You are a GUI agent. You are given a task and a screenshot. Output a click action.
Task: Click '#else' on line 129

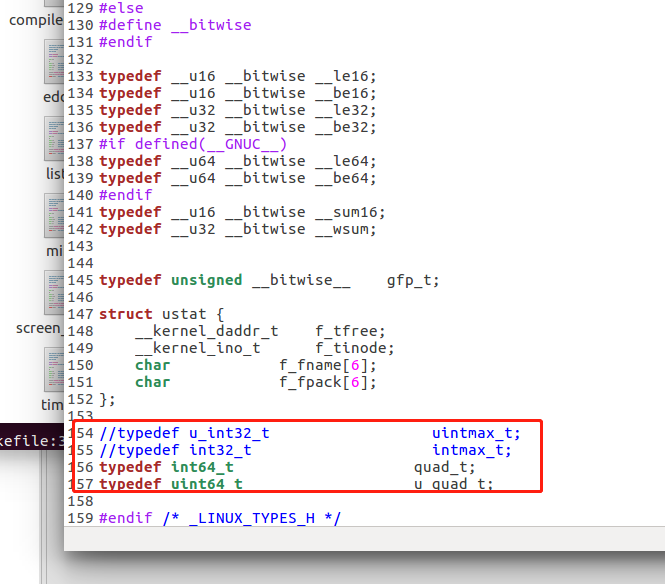point(121,8)
